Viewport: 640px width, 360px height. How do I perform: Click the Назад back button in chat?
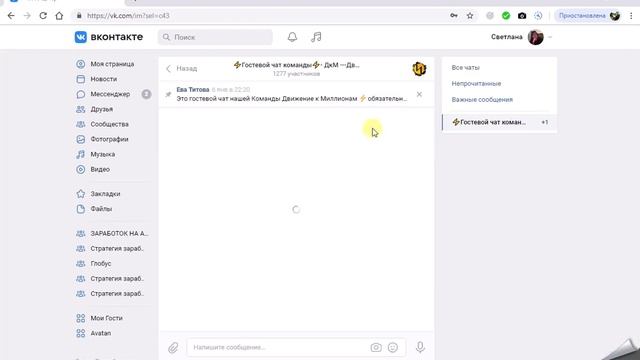(182, 69)
